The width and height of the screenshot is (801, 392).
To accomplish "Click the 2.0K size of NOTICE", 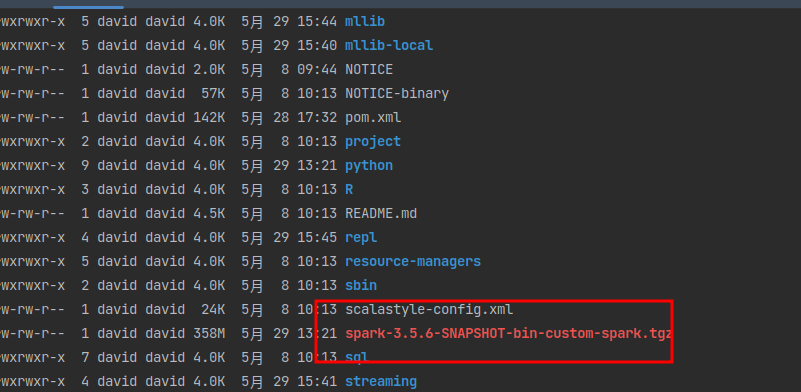I will pyautogui.click(x=209, y=70).
